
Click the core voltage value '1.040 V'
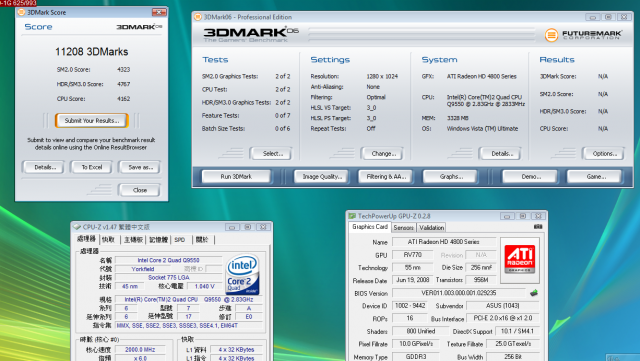coord(204,286)
